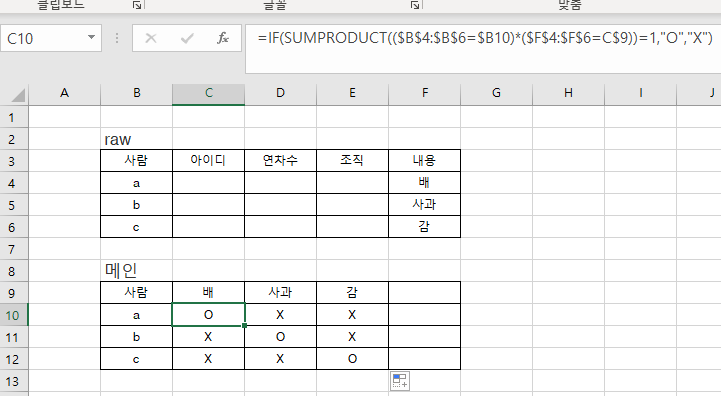This screenshot has height=396, width=721.
Task: Select the '아이디' header cell
Action: (208, 161)
